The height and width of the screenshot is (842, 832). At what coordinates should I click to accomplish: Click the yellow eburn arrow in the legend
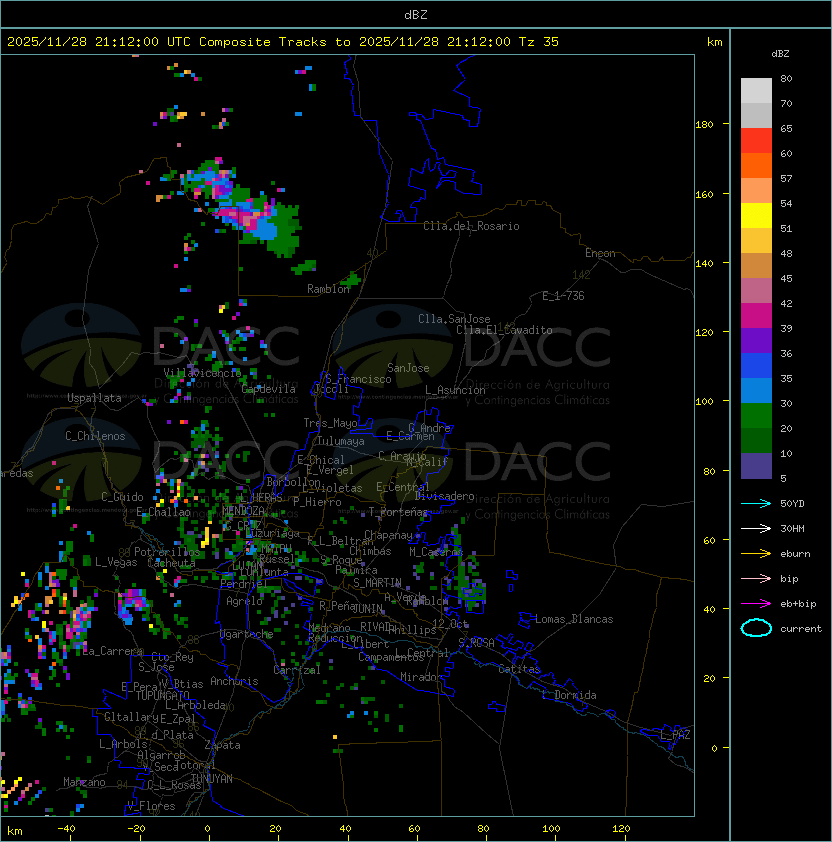tap(756, 554)
